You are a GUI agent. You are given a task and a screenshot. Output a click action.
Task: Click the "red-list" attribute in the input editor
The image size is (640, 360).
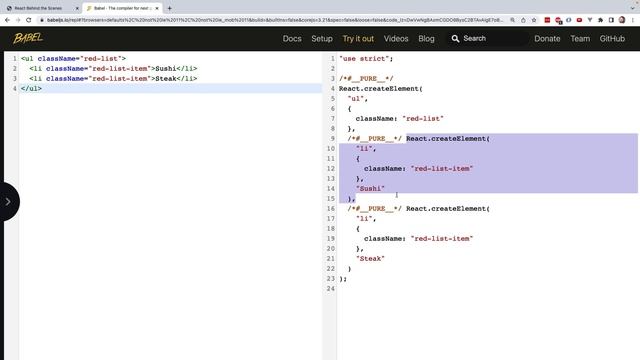click(x=100, y=59)
